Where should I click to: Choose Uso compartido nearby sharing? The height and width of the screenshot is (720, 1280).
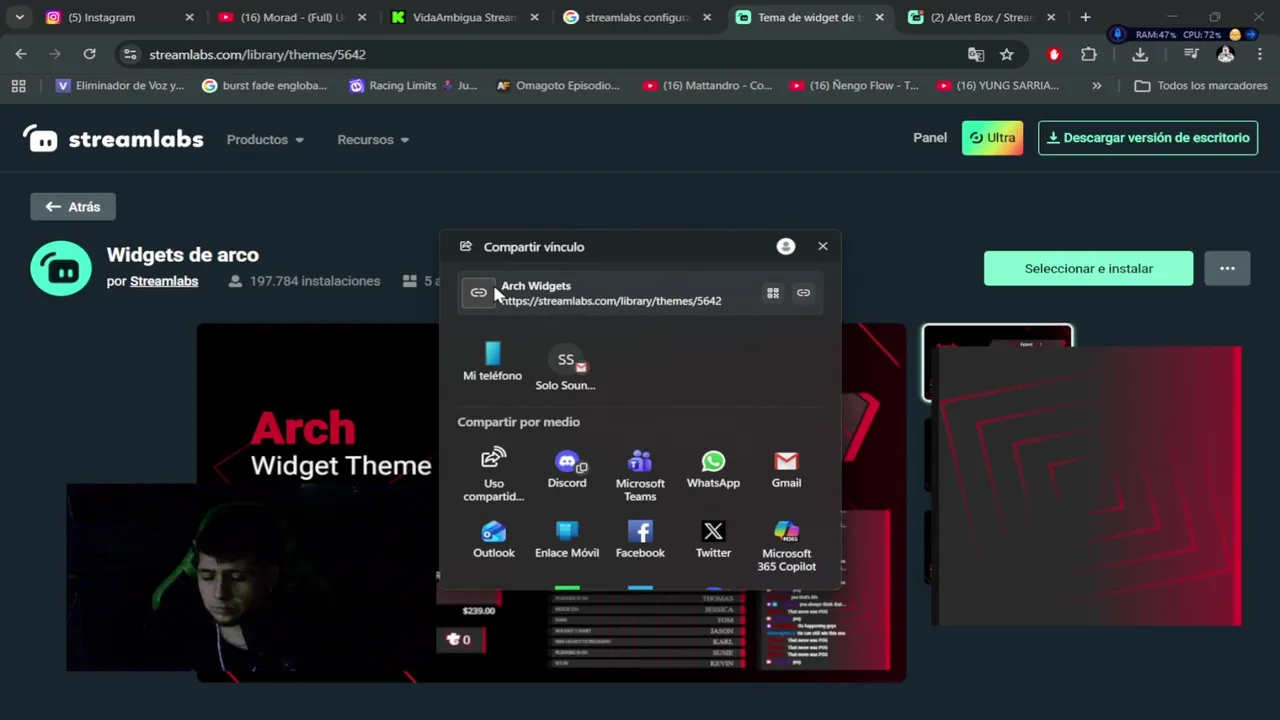[x=494, y=475]
